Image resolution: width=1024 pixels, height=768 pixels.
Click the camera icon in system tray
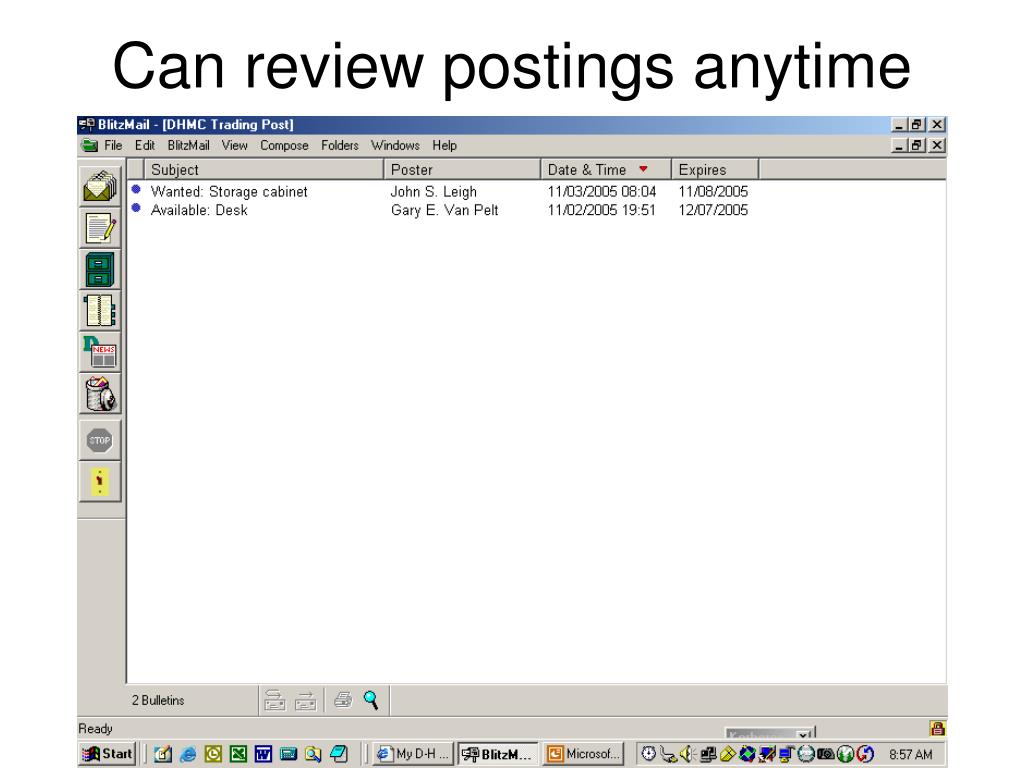[825, 754]
